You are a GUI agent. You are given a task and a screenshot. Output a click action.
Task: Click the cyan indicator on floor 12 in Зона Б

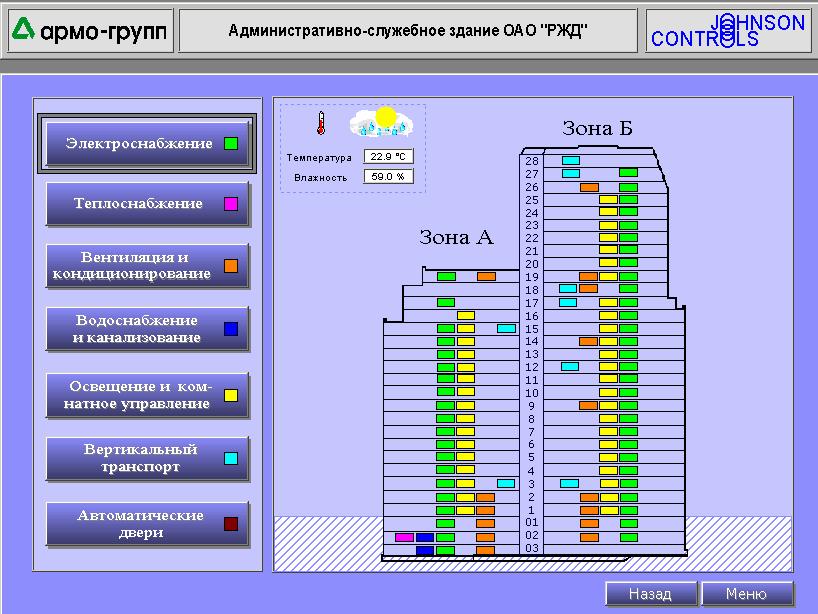tap(570, 367)
